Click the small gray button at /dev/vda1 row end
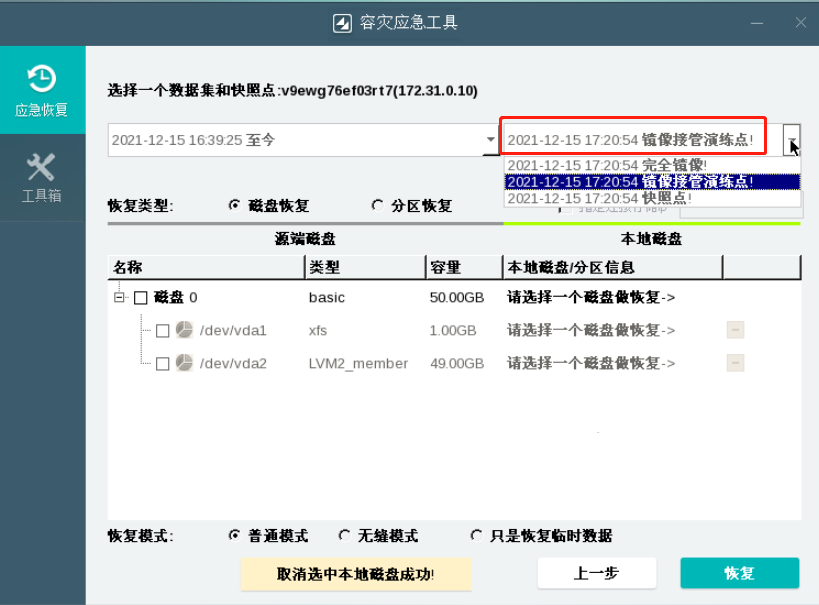 pyautogui.click(x=735, y=331)
